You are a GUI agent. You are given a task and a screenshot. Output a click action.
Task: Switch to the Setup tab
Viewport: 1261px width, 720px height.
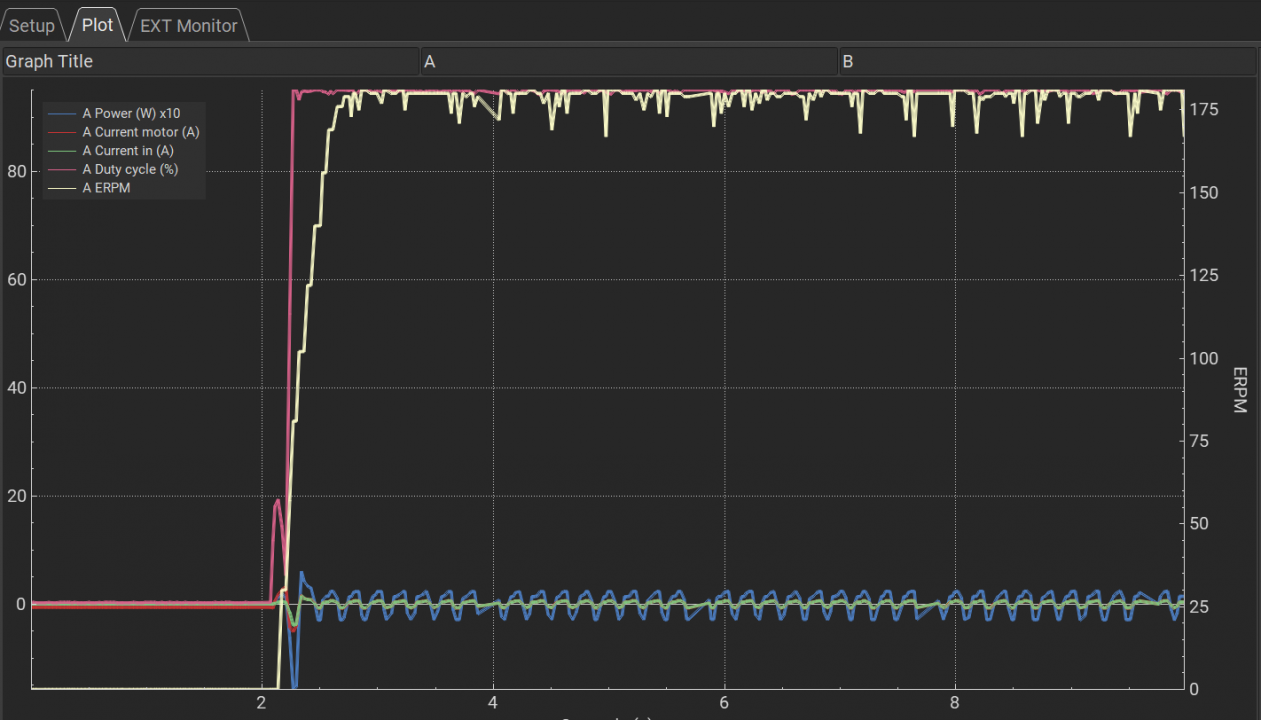point(32,25)
